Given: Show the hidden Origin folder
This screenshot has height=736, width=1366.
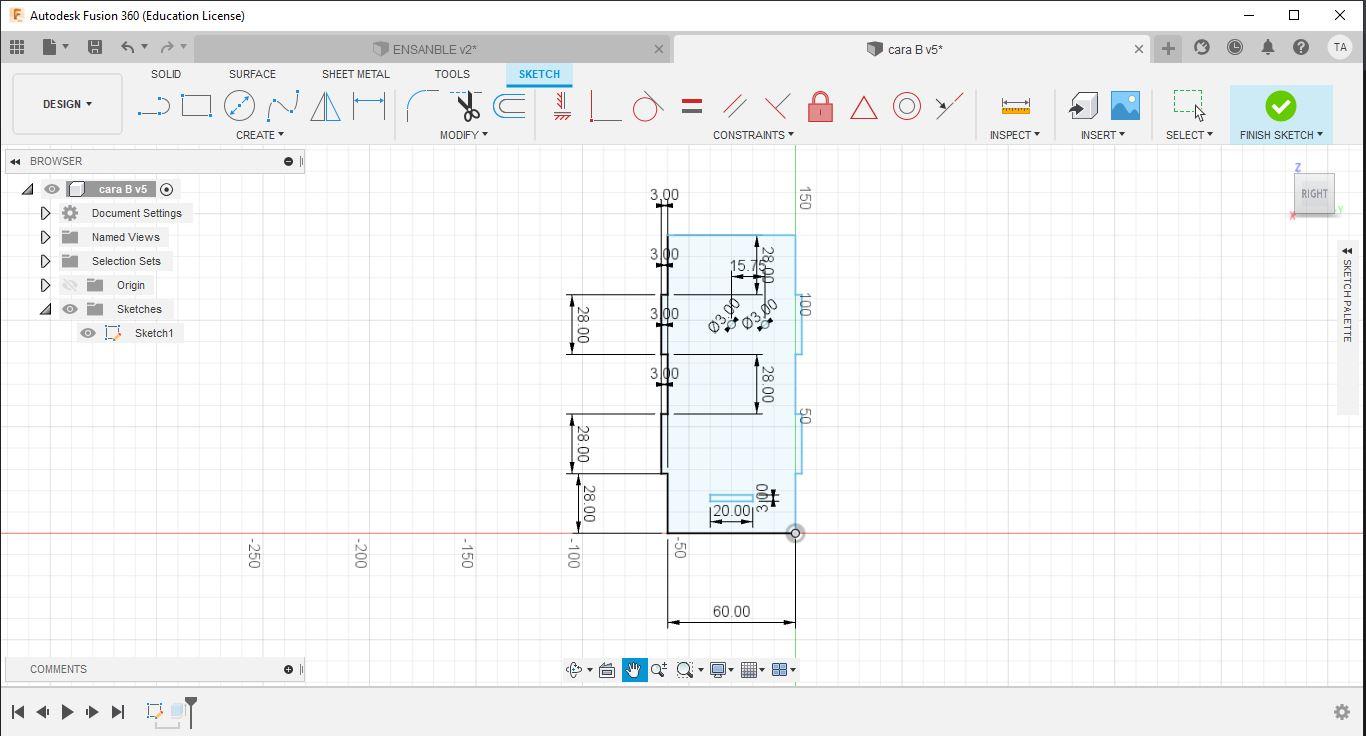Looking at the screenshot, I should 70,285.
